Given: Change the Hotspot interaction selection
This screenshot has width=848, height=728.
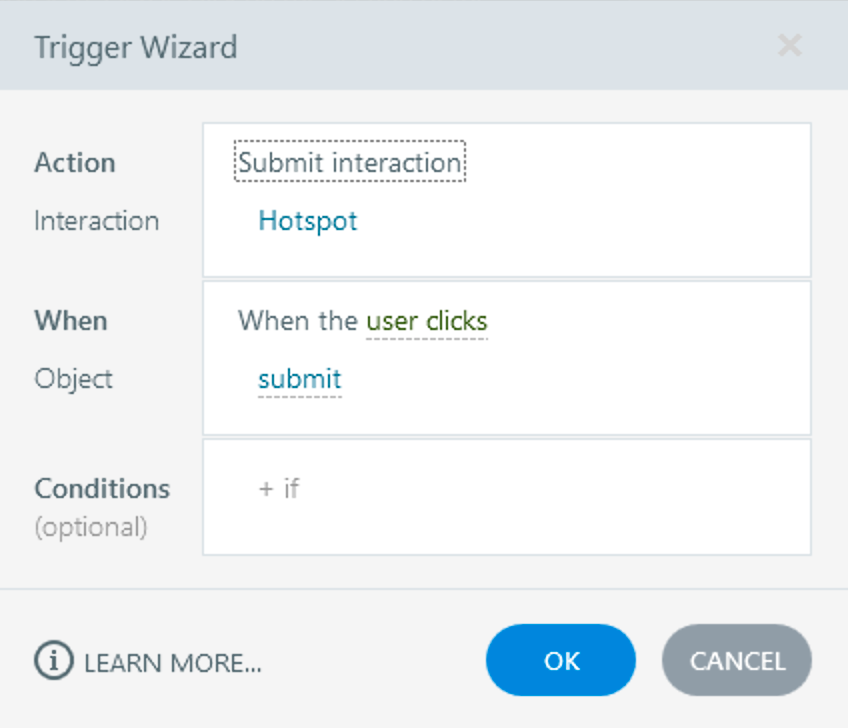Looking at the screenshot, I should click(307, 221).
